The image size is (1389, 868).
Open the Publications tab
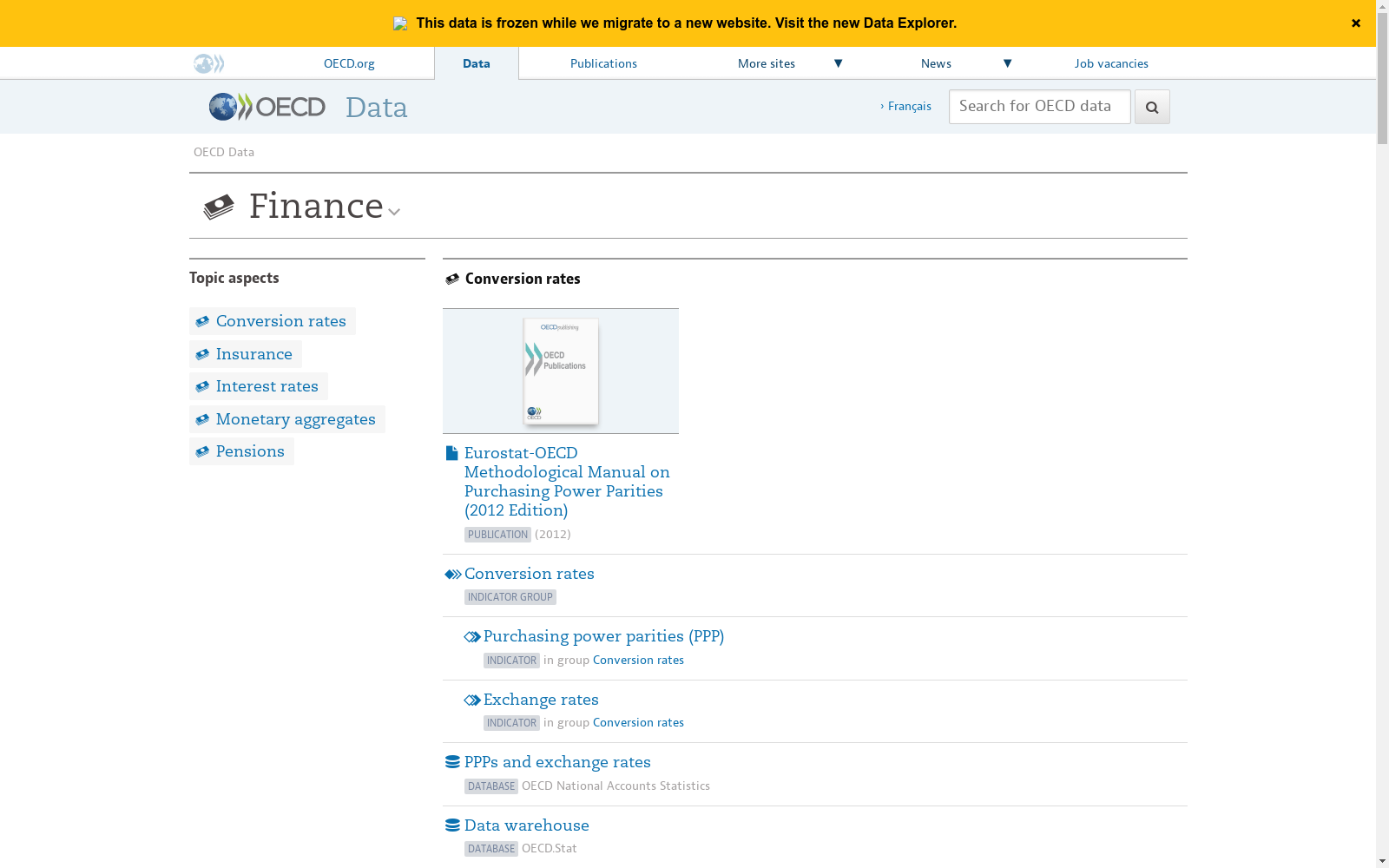tap(603, 63)
